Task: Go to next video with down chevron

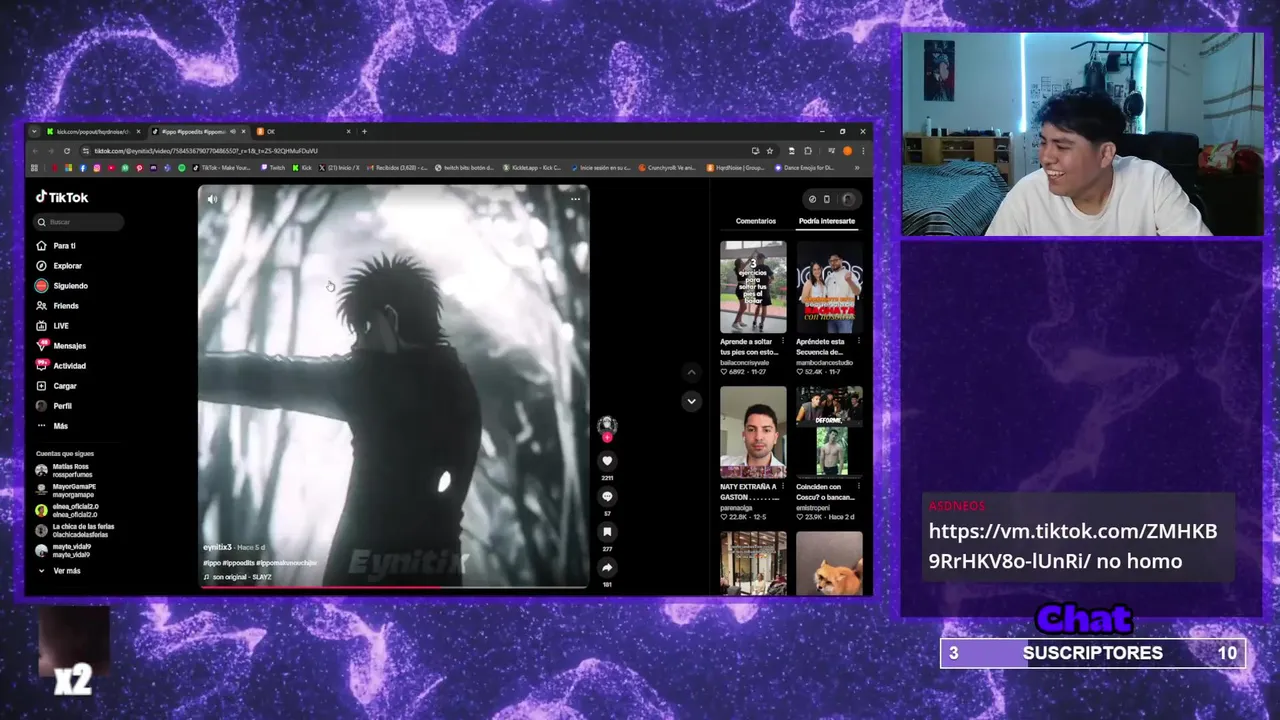Action: pos(691,401)
